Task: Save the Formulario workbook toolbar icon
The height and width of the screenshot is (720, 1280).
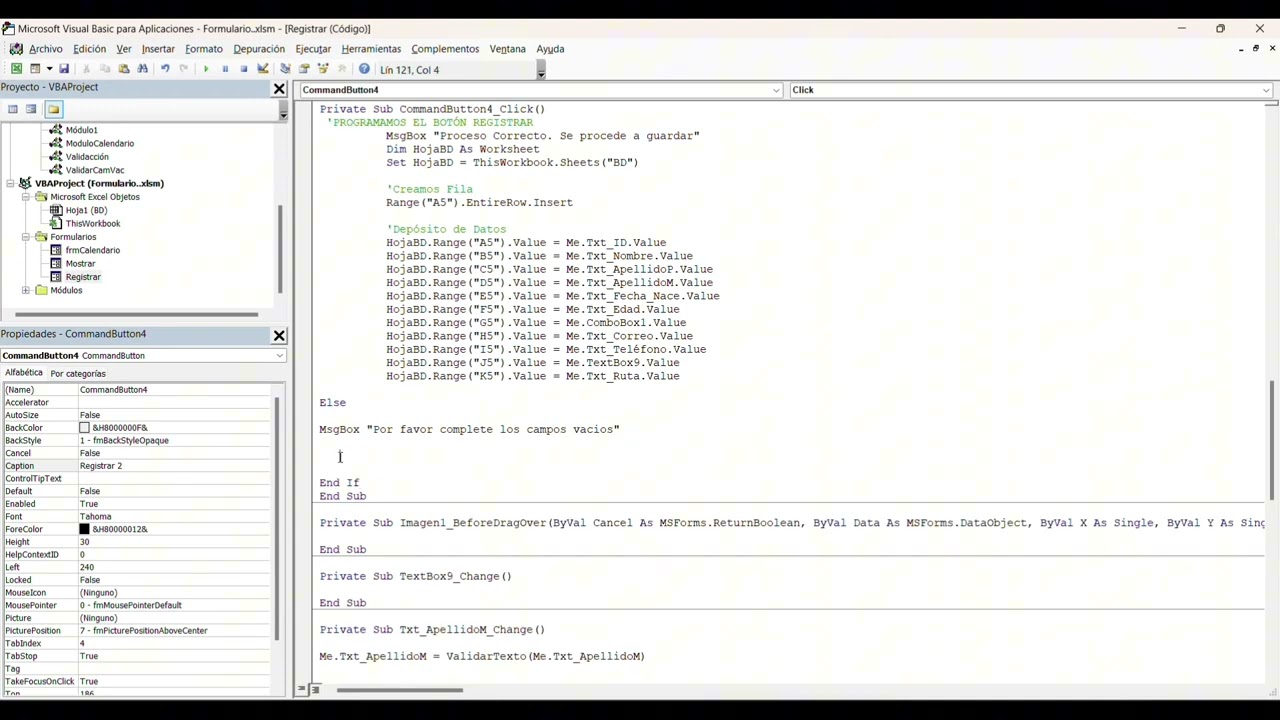Action: pyautogui.click(x=64, y=69)
